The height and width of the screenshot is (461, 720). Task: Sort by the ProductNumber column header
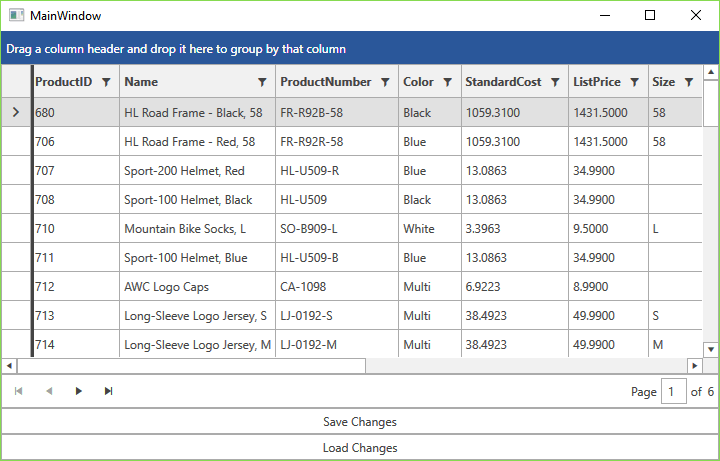(326, 82)
